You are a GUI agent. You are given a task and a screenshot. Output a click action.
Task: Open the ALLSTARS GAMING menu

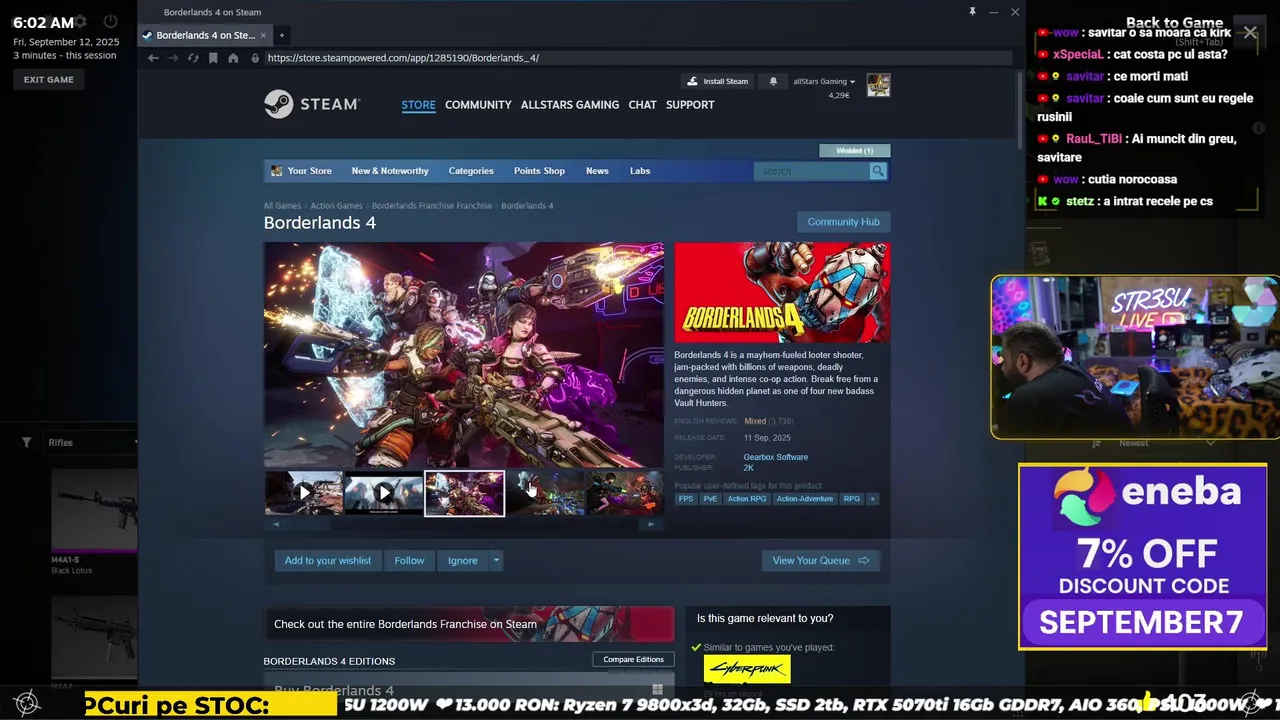coord(570,105)
